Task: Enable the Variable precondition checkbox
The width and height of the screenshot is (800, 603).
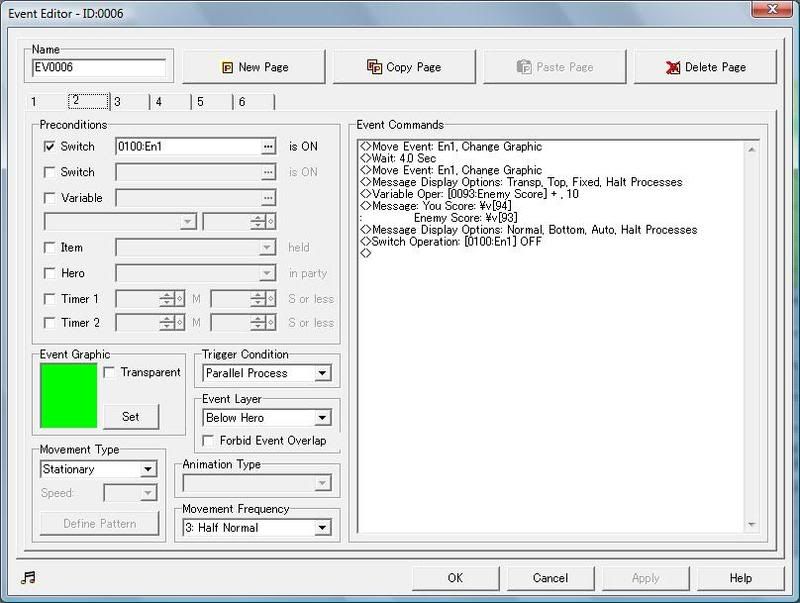Action: (x=49, y=198)
